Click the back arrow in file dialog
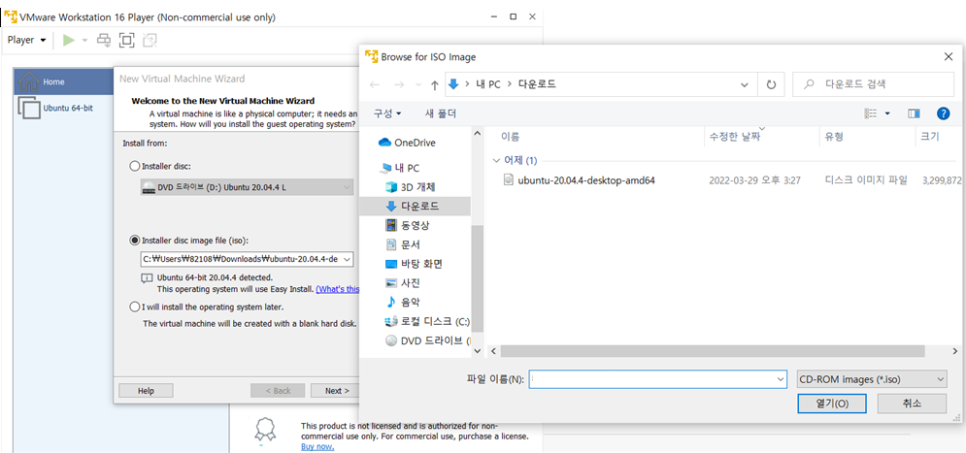Viewport: 966px width, 453px height. [375, 84]
